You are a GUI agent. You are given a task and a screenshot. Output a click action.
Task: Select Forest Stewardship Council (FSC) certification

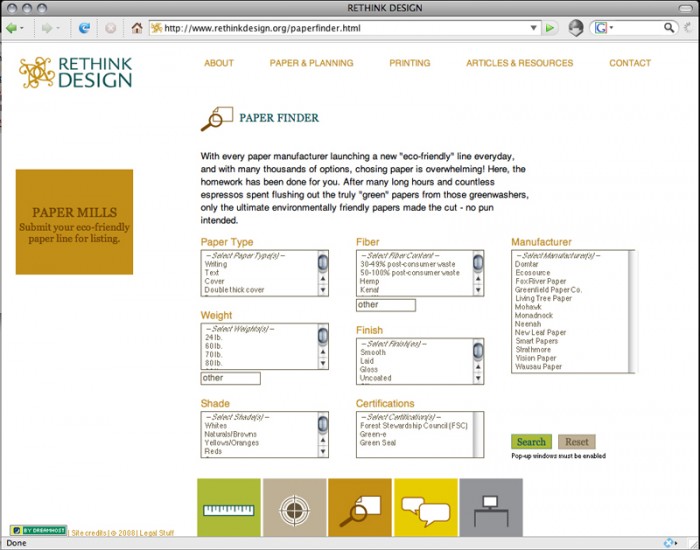point(414,425)
